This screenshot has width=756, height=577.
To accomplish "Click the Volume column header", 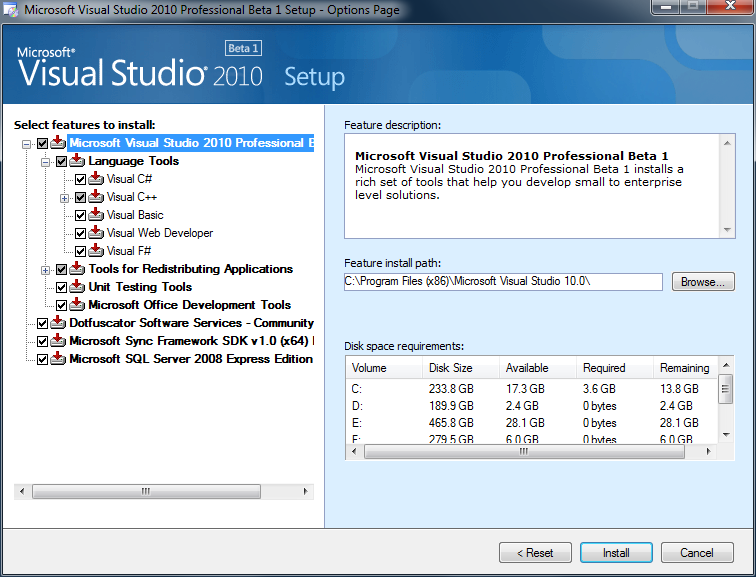I will (x=384, y=368).
